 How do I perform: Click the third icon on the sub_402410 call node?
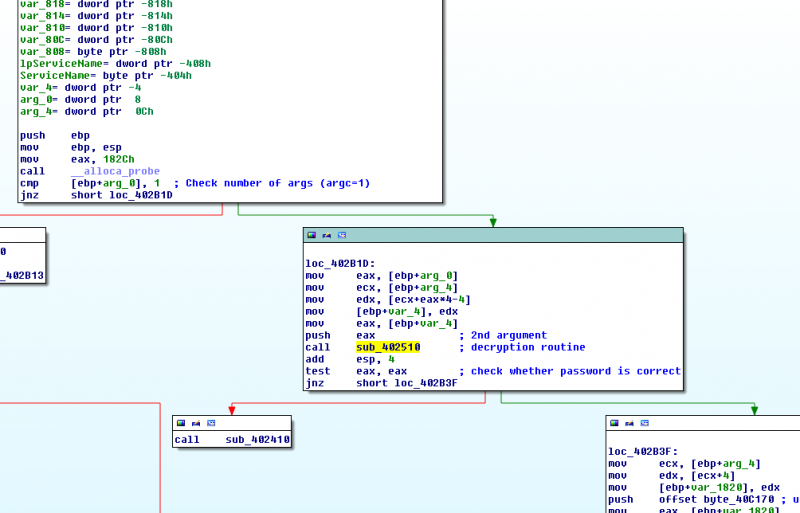211,424
